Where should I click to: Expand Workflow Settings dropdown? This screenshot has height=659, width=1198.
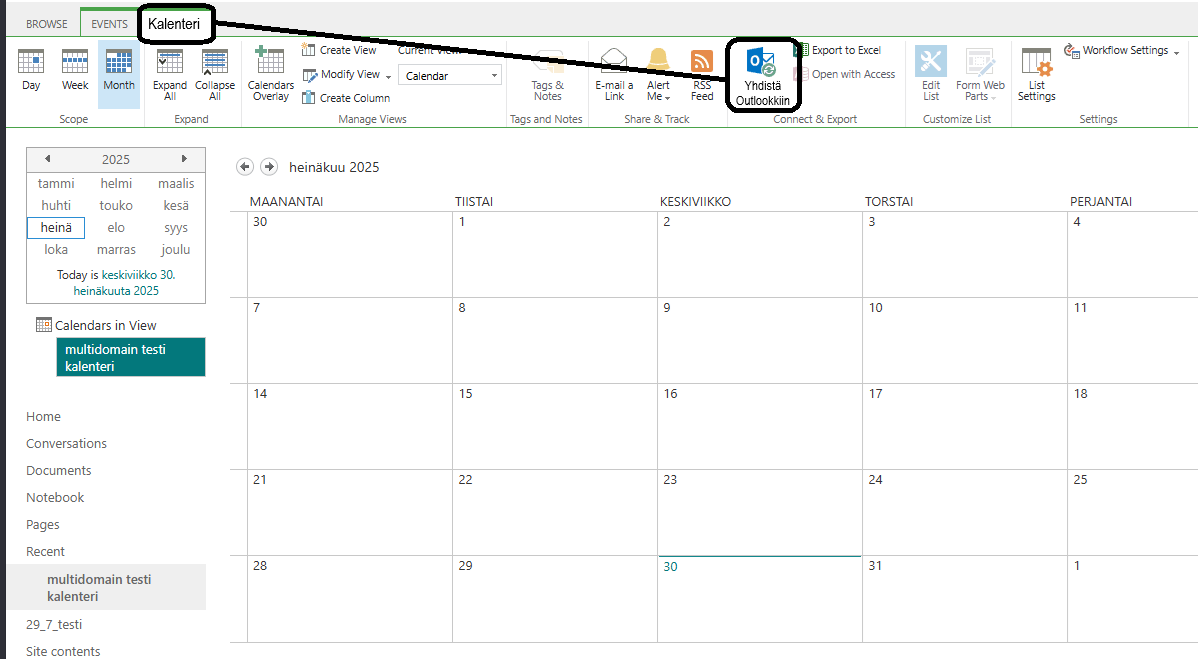pyautogui.click(x=1176, y=51)
